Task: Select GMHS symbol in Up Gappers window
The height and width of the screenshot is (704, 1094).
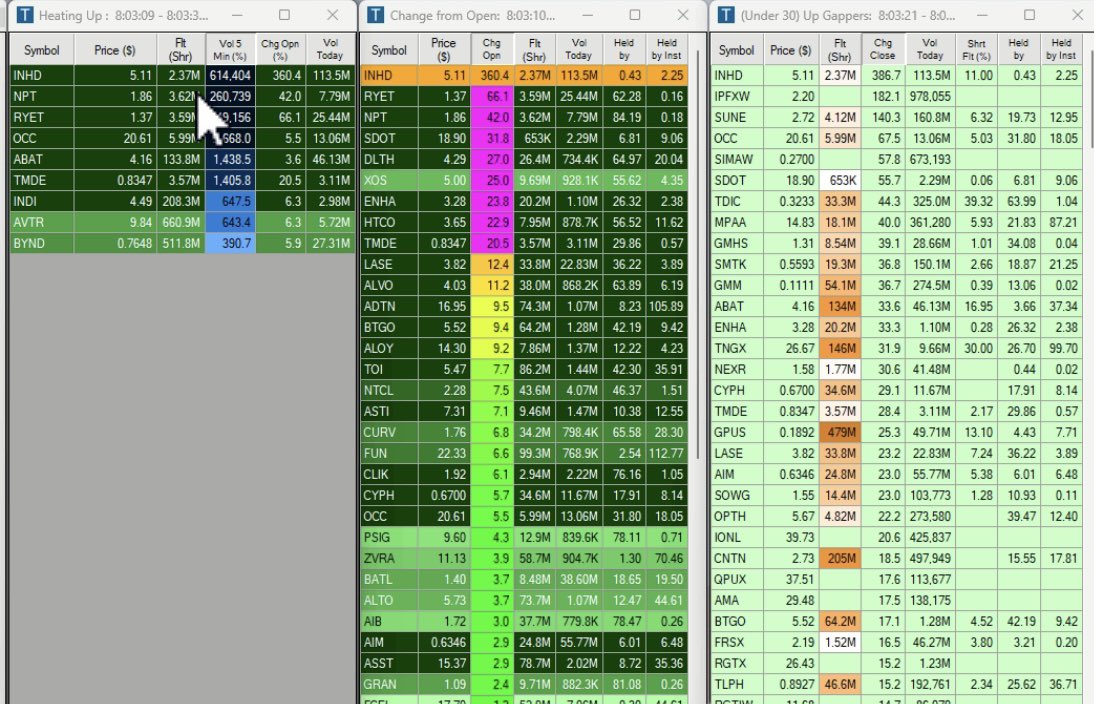Action: click(730, 243)
